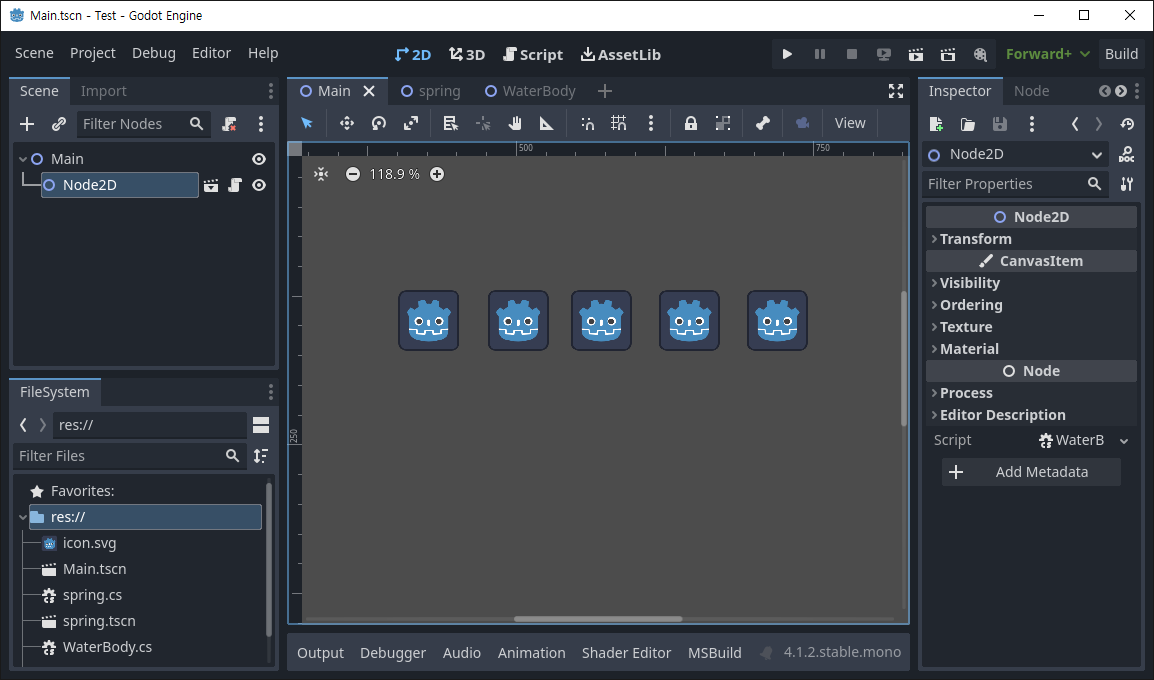Open the Forward+ renderer dropdown
The height and width of the screenshot is (680, 1154).
1047,54
